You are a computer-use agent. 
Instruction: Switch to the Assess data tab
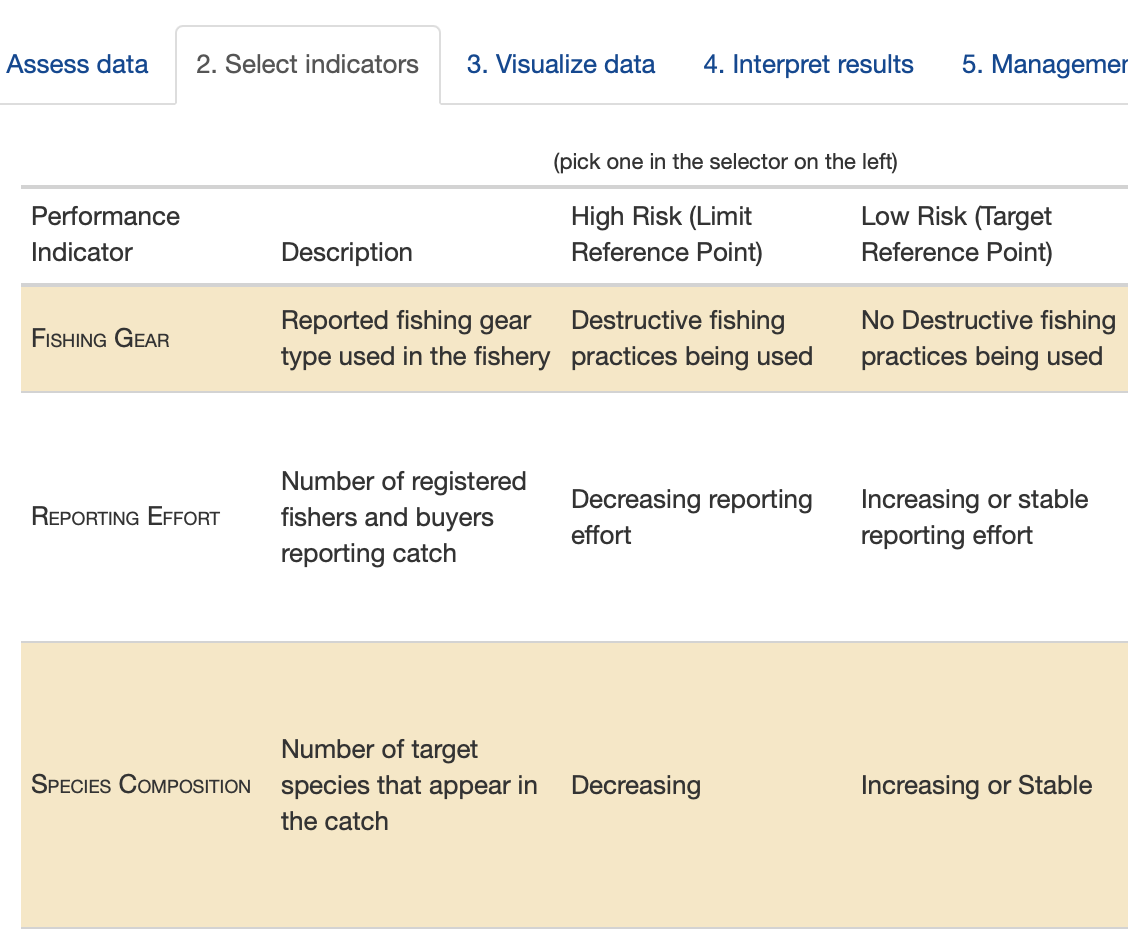[77, 64]
